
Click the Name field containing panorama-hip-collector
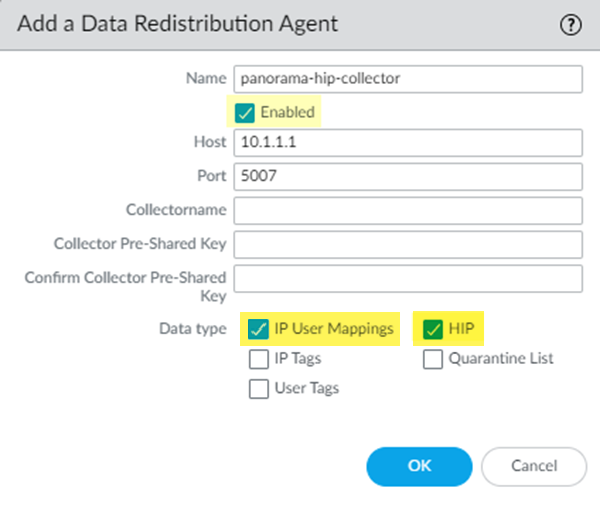coord(408,79)
